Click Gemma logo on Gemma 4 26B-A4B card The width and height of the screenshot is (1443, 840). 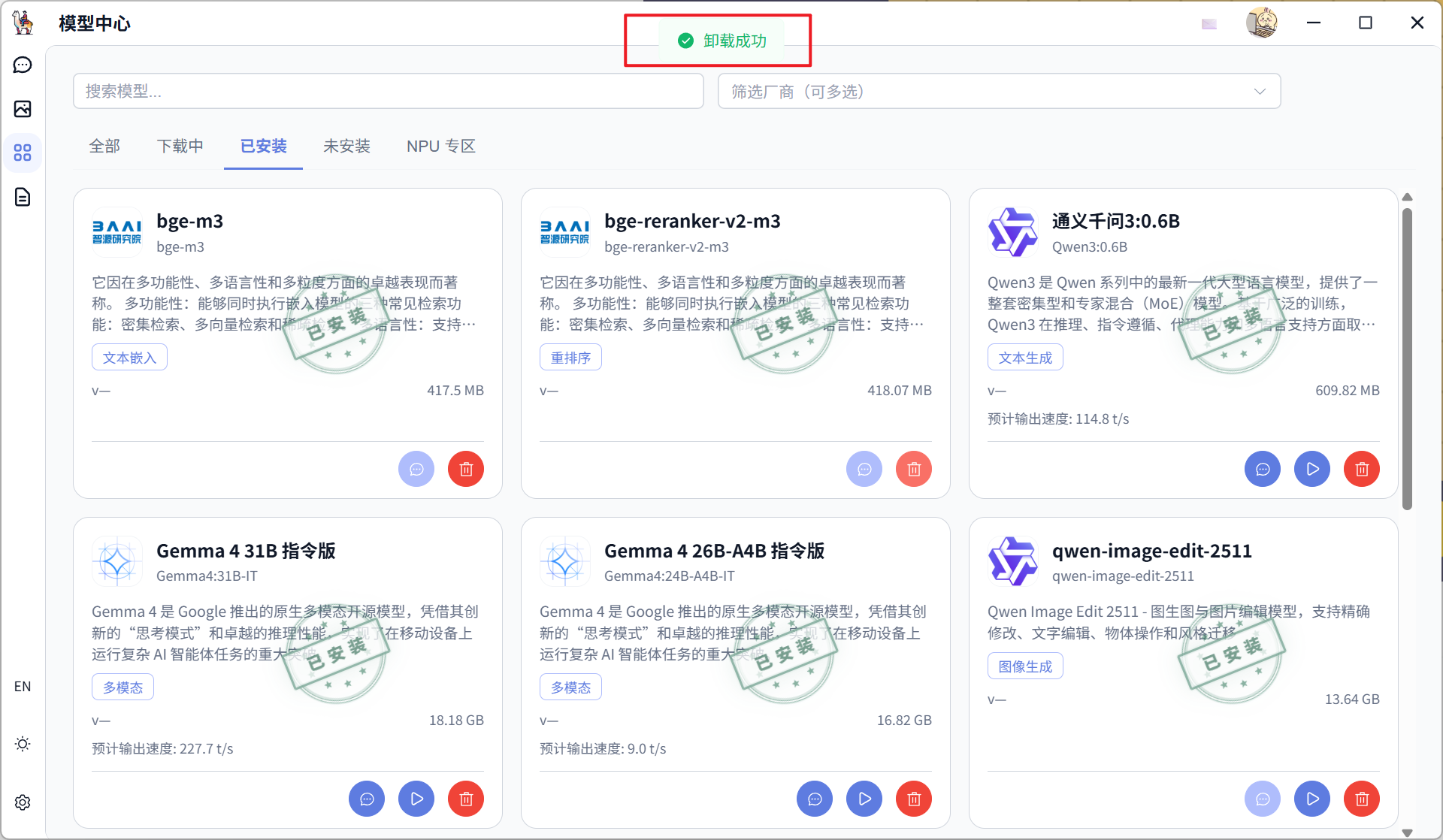tap(564, 562)
